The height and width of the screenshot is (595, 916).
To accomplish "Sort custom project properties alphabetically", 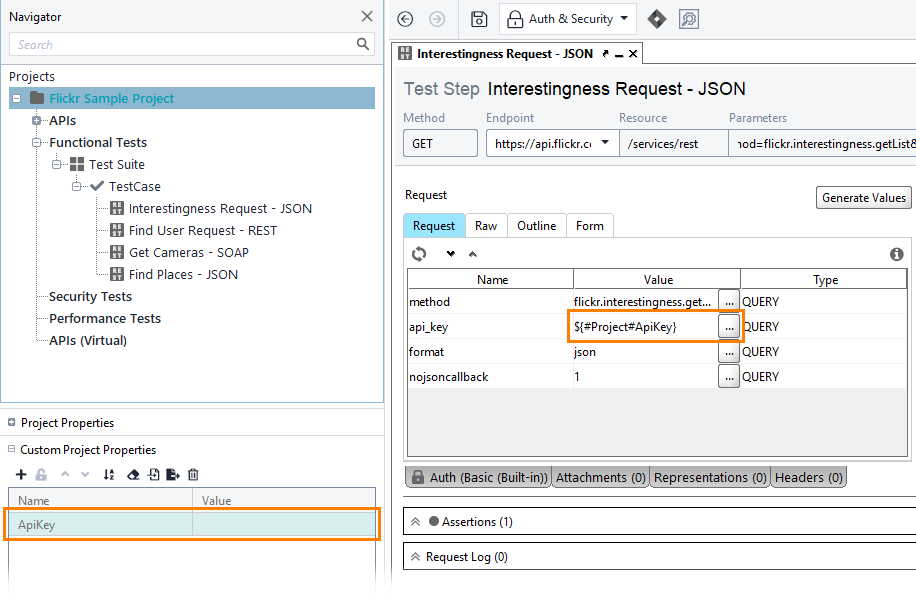I will [x=109, y=475].
